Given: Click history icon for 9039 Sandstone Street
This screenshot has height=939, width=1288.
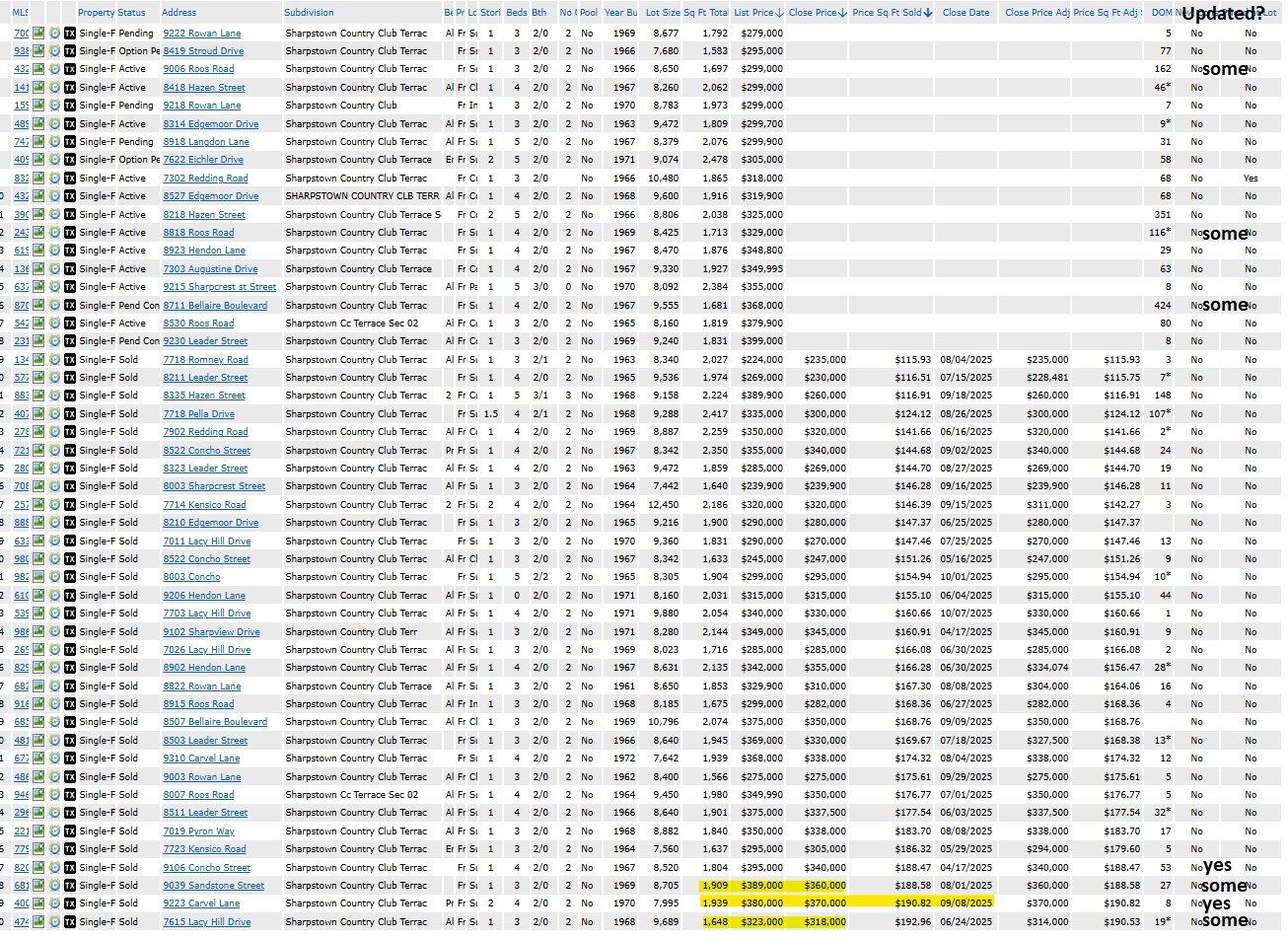Looking at the screenshot, I should pos(54,886).
